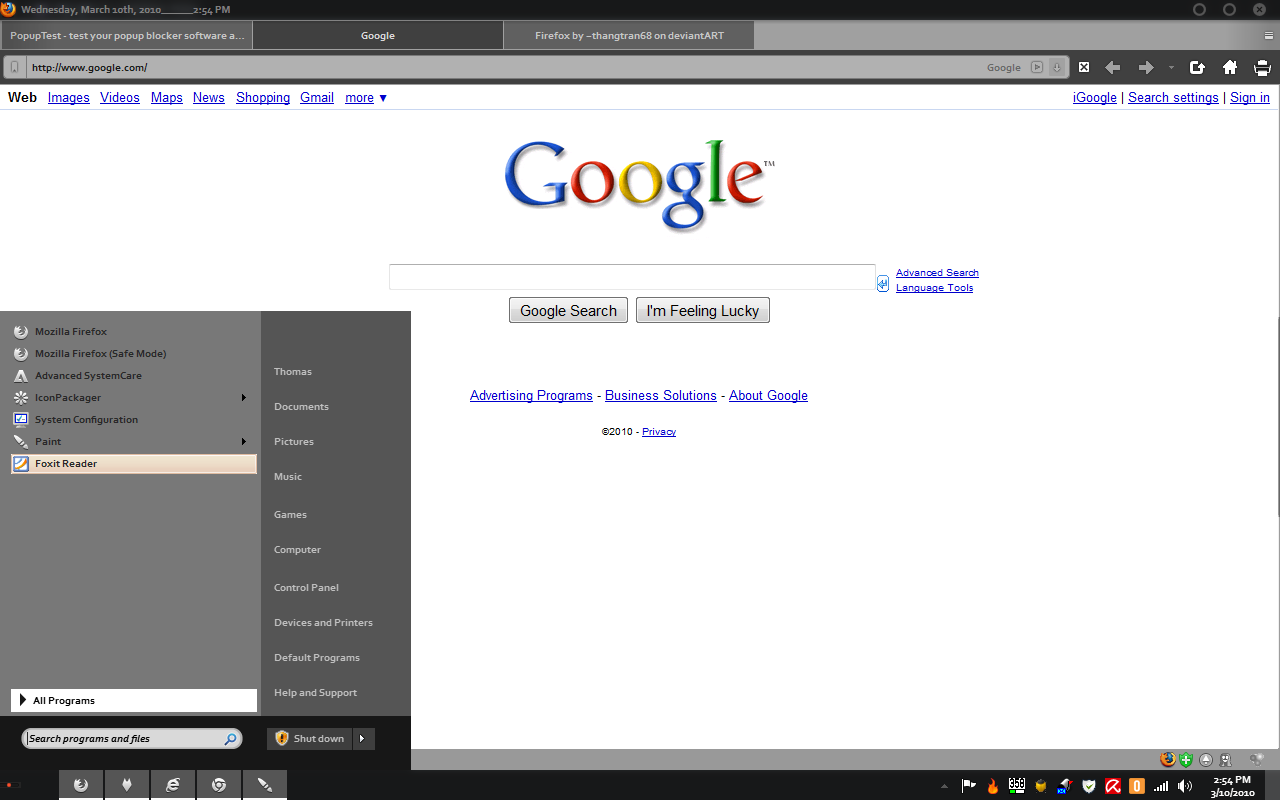Image resolution: width=1280 pixels, height=800 pixels.
Task: Open Mozilla Firefox from start menu
Action: 133,331
